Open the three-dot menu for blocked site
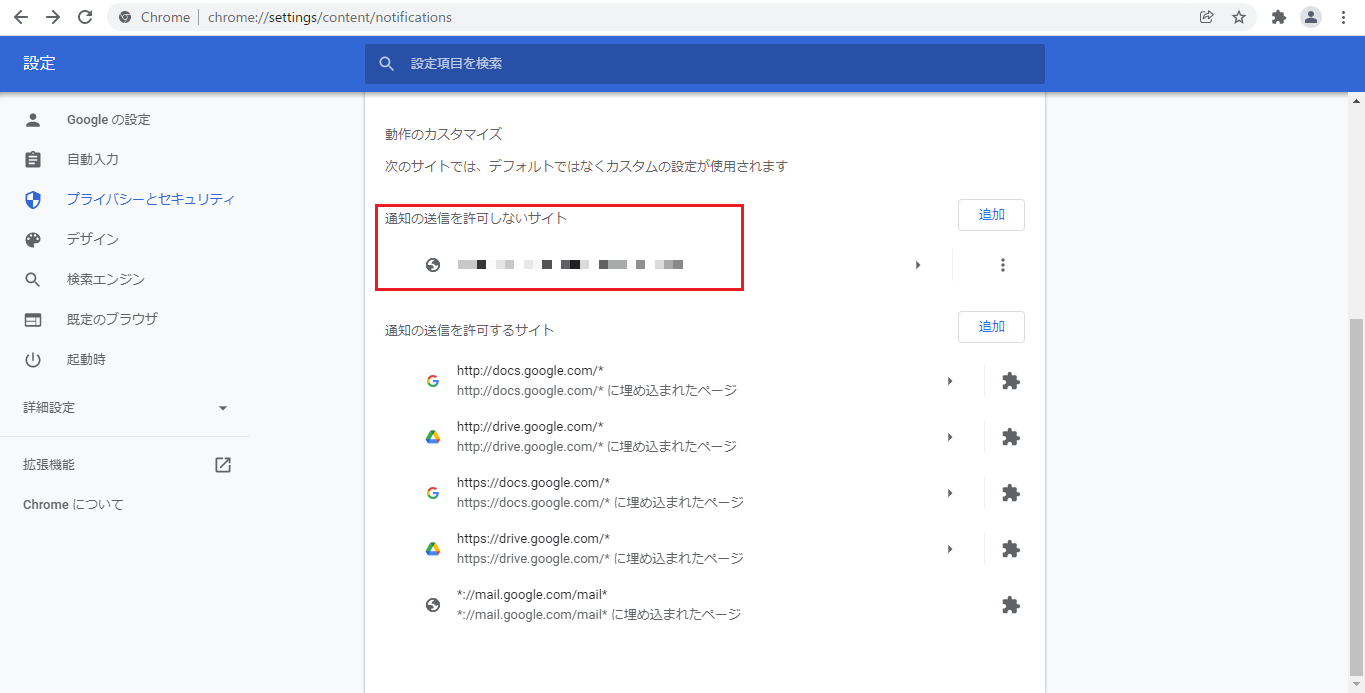Image resolution: width=1365 pixels, height=693 pixels. pos(1003,265)
